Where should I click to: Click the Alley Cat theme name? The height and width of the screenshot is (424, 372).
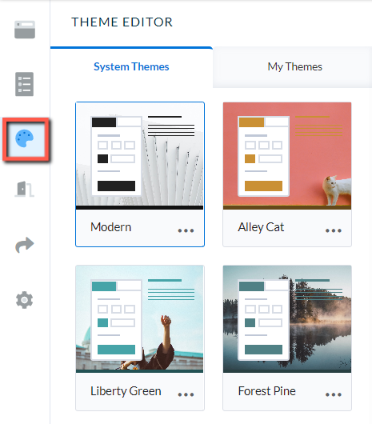click(x=261, y=227)
